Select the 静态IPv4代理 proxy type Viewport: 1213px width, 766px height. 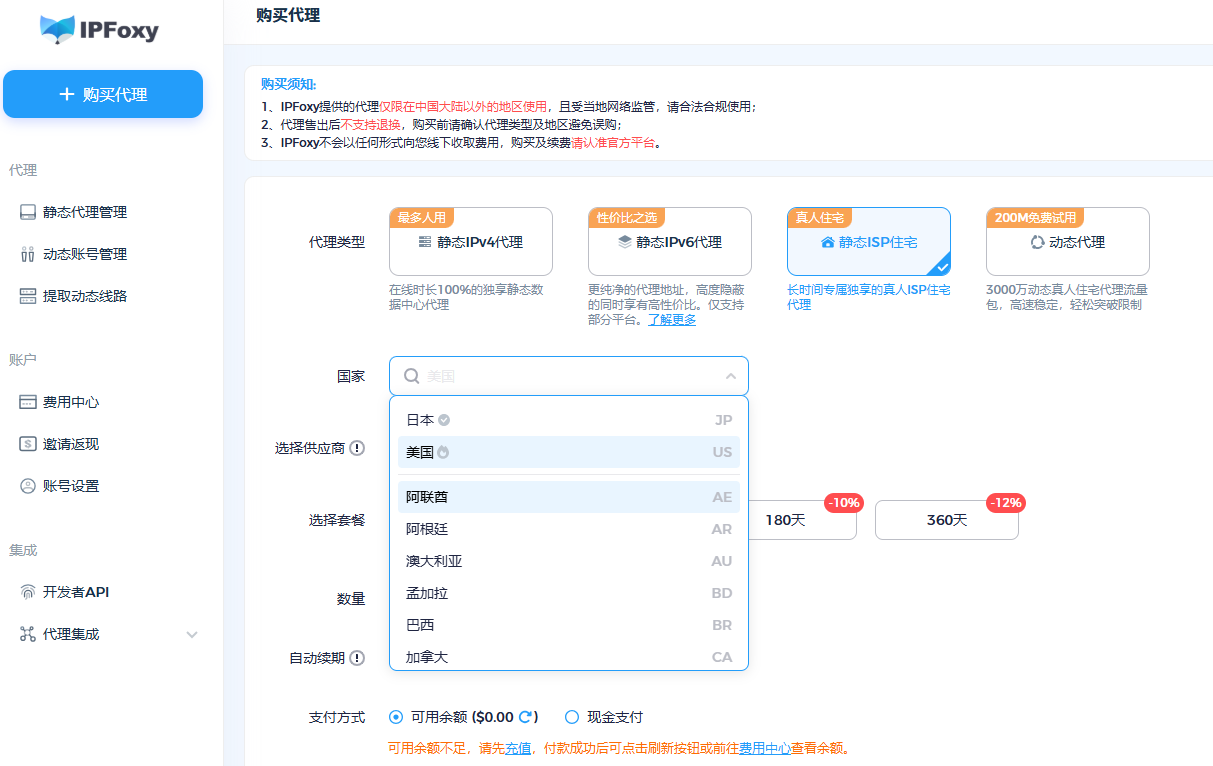pyautogui.click(x=470, y=242)
